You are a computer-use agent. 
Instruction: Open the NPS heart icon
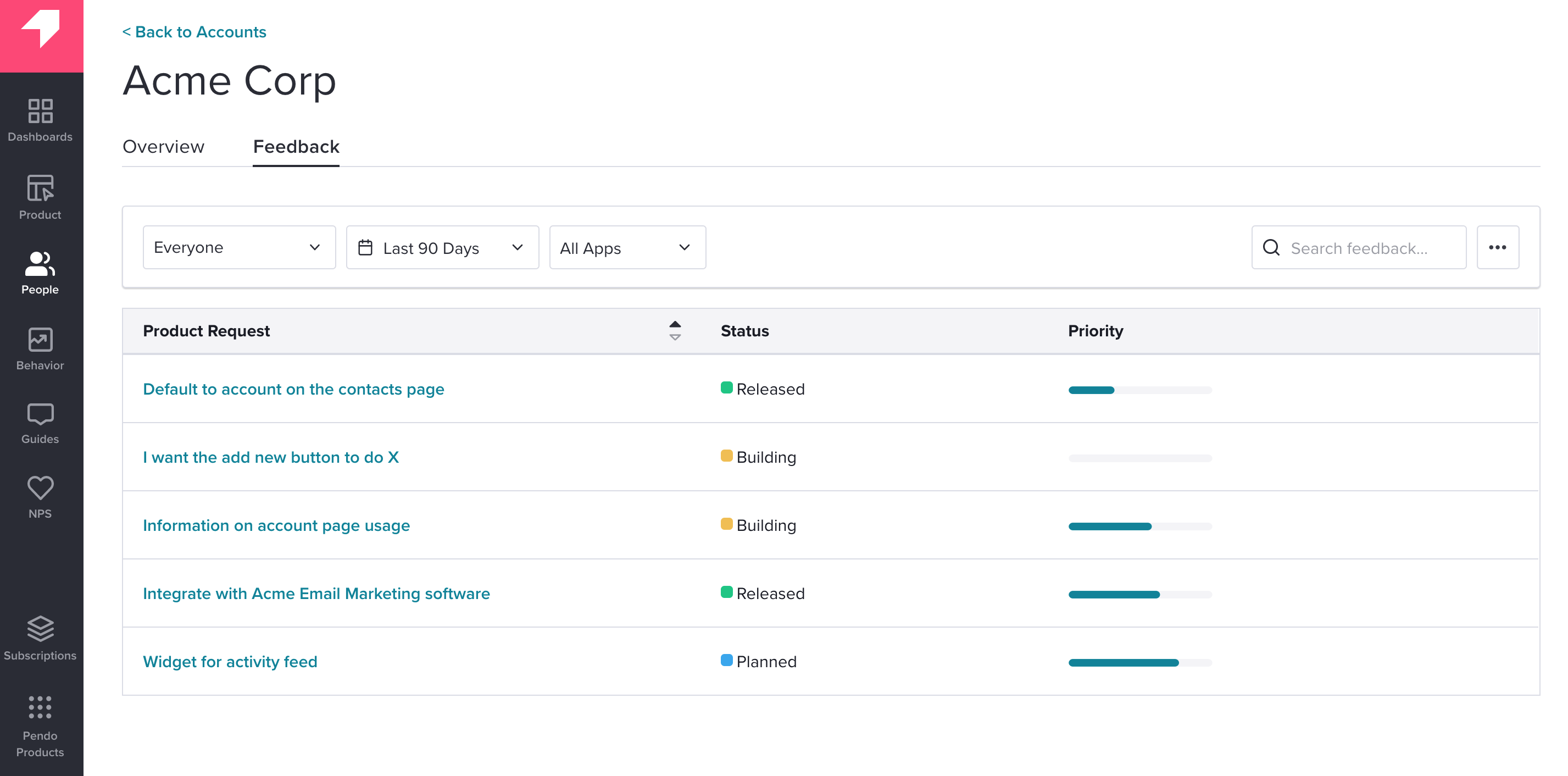(x=40, y=488)
